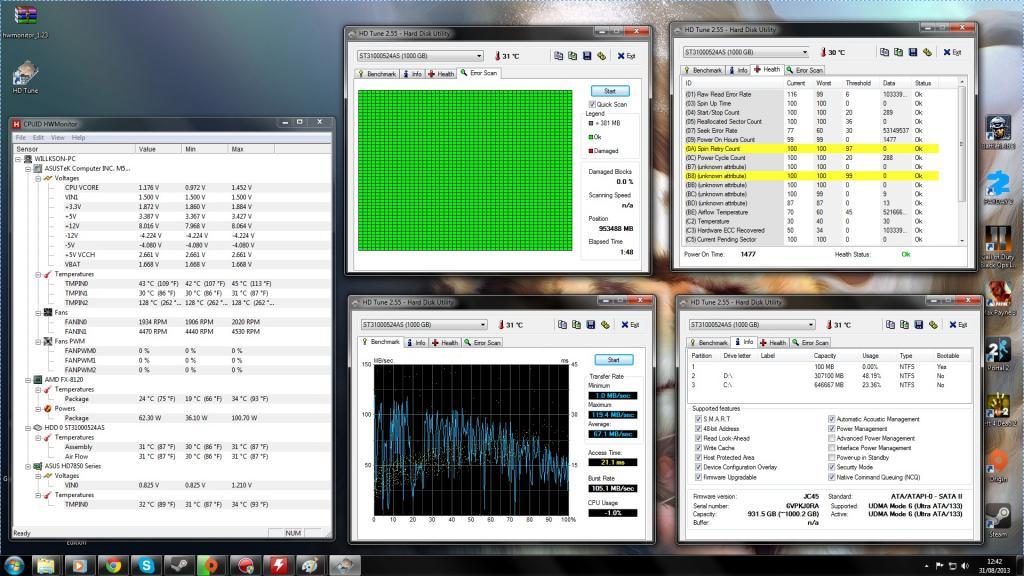Click Capacity column header in Info window
Viewport: 1024px width, 576px height.
tap(825, 356)
